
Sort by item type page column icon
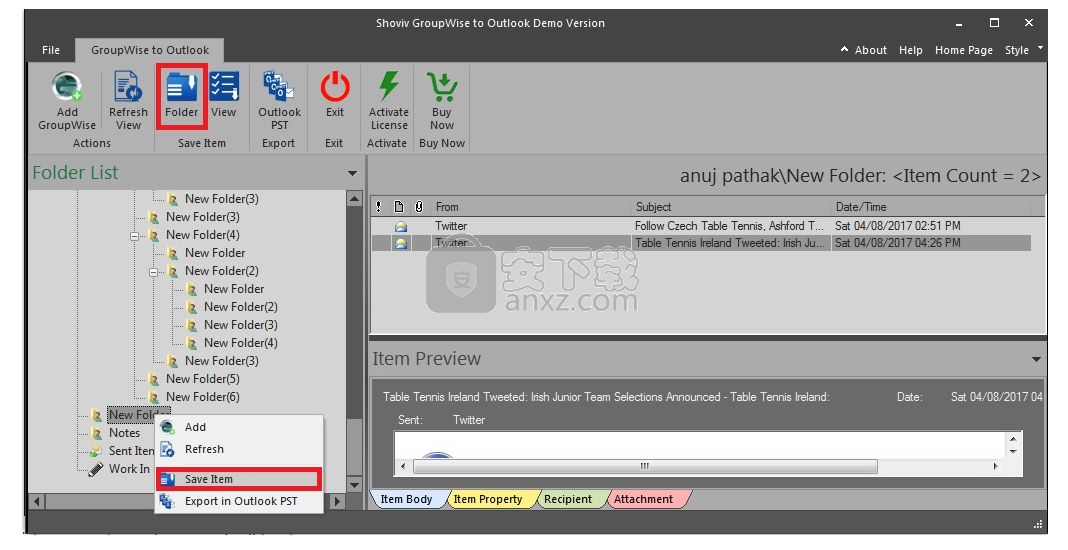click(399, 207)
